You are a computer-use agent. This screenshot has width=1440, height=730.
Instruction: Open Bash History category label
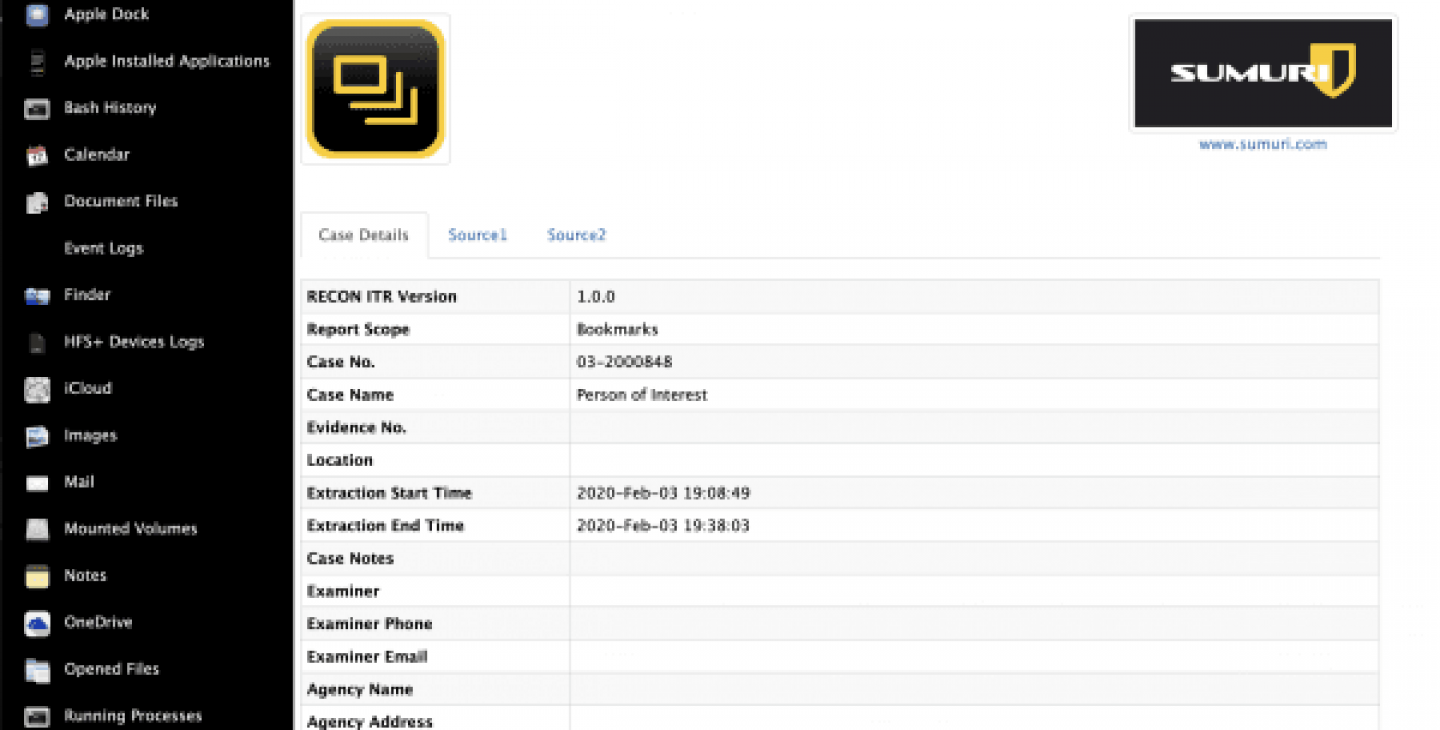(110, 108)
